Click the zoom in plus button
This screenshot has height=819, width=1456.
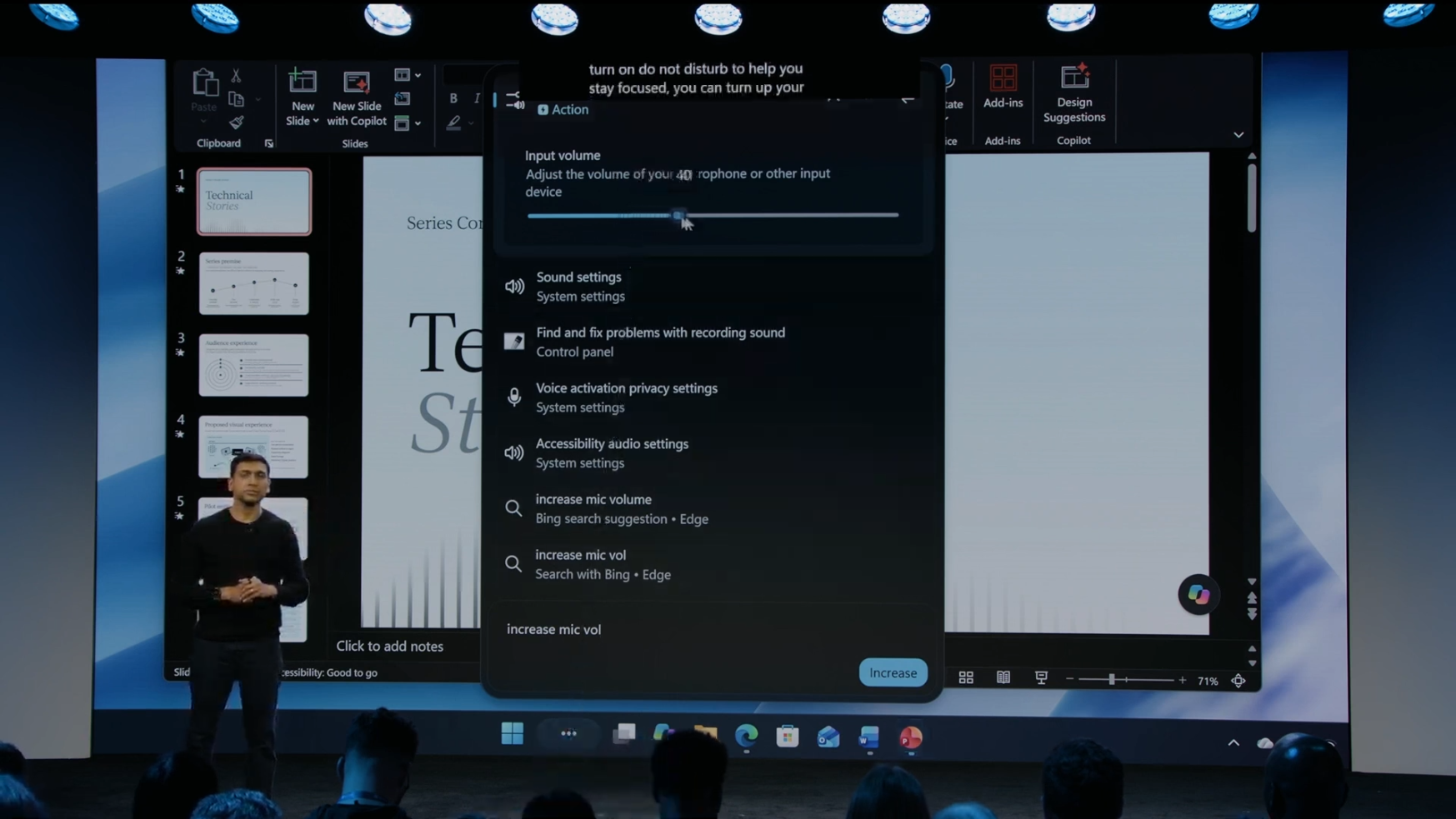coord(1182,680)
